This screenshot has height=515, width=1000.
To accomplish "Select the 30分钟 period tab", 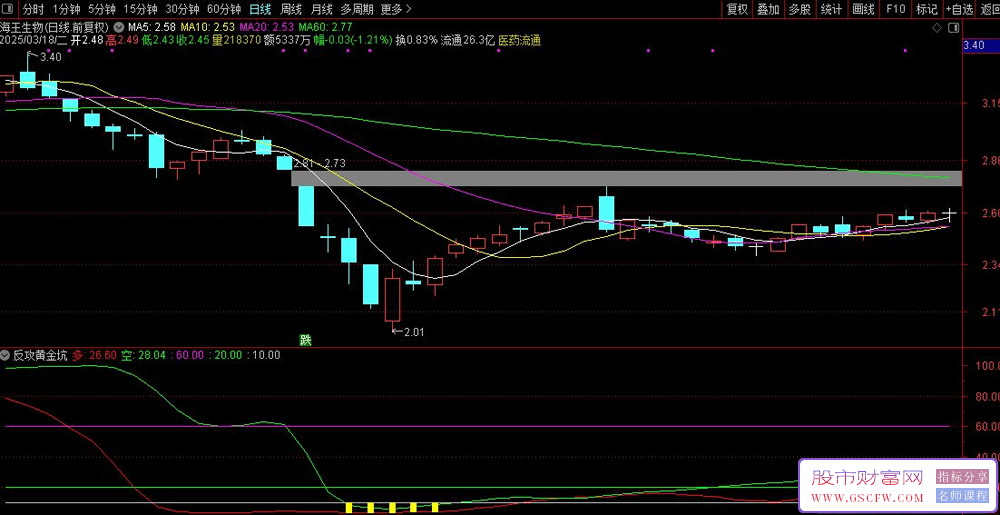I will pyautogui.click(x=182, y=9).
